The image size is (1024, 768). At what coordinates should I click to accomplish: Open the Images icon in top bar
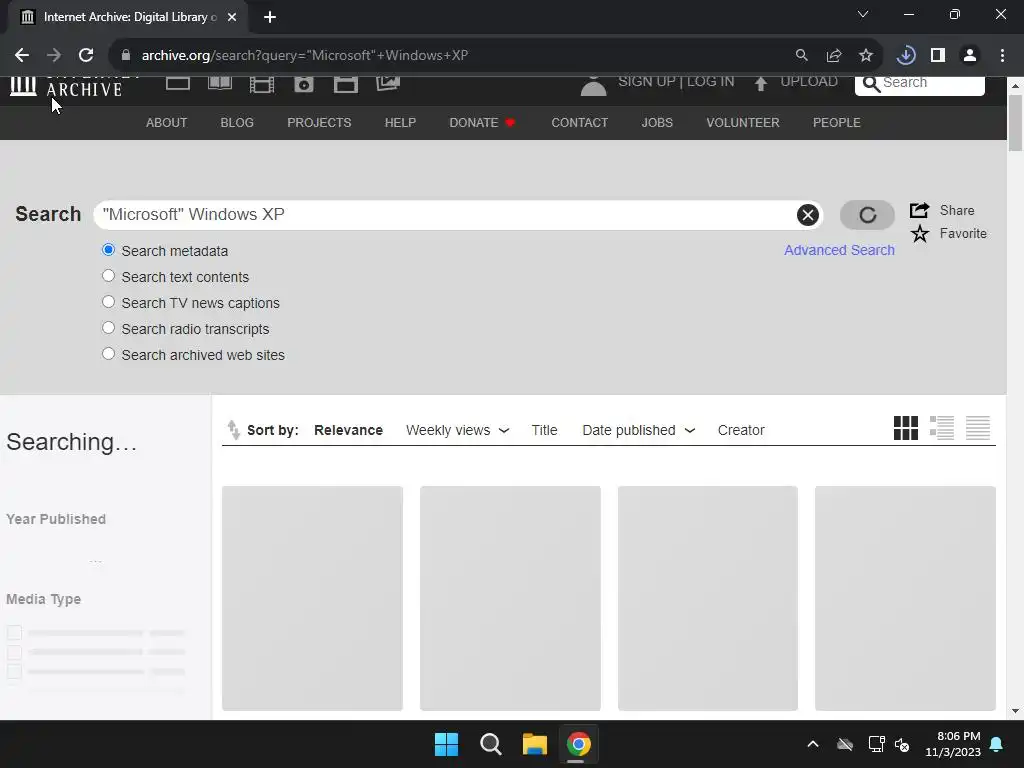tap(388, 84)
